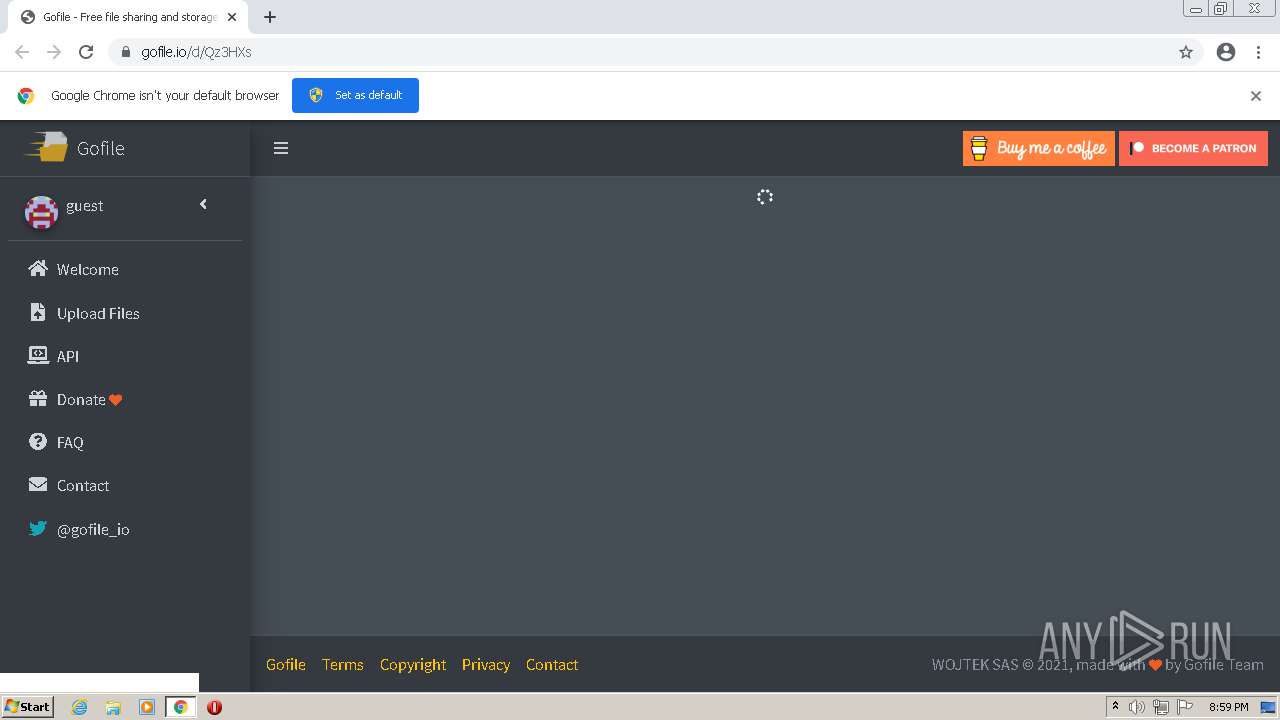Image resolution: width=1280 pixels, height=720 pixels.
Task: Open the Chrome three-dot menu
Action: coord(1259,52)
